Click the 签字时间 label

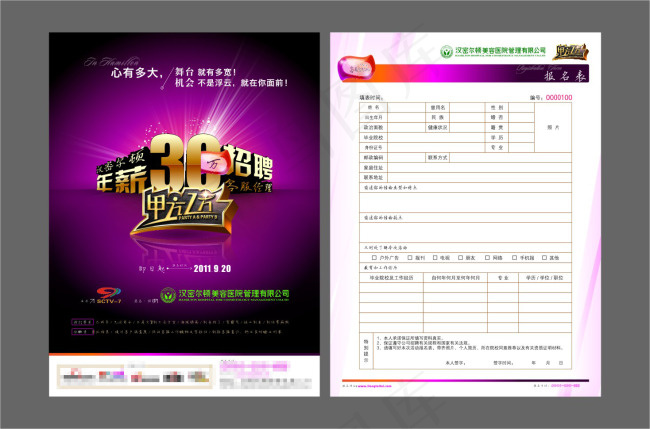click(x=504, y=363)
